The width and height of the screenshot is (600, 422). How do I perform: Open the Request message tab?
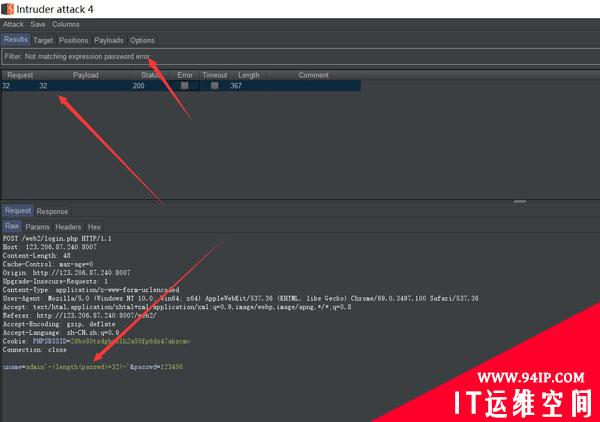click(18, 211)
